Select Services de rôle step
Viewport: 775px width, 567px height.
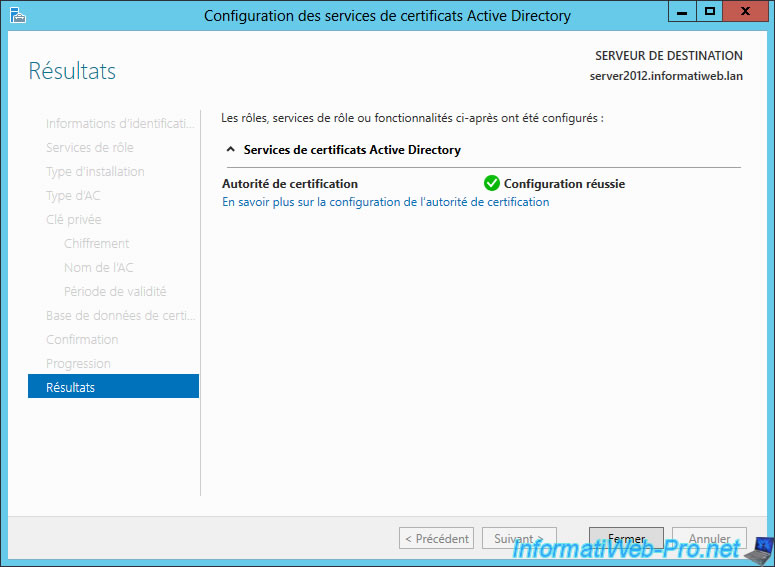tap(90, 147)
